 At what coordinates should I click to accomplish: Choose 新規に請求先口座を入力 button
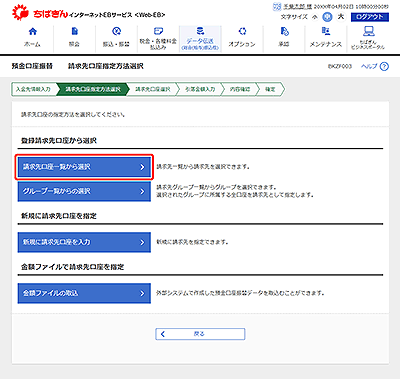pyautogui.click(x=84, y=242)
